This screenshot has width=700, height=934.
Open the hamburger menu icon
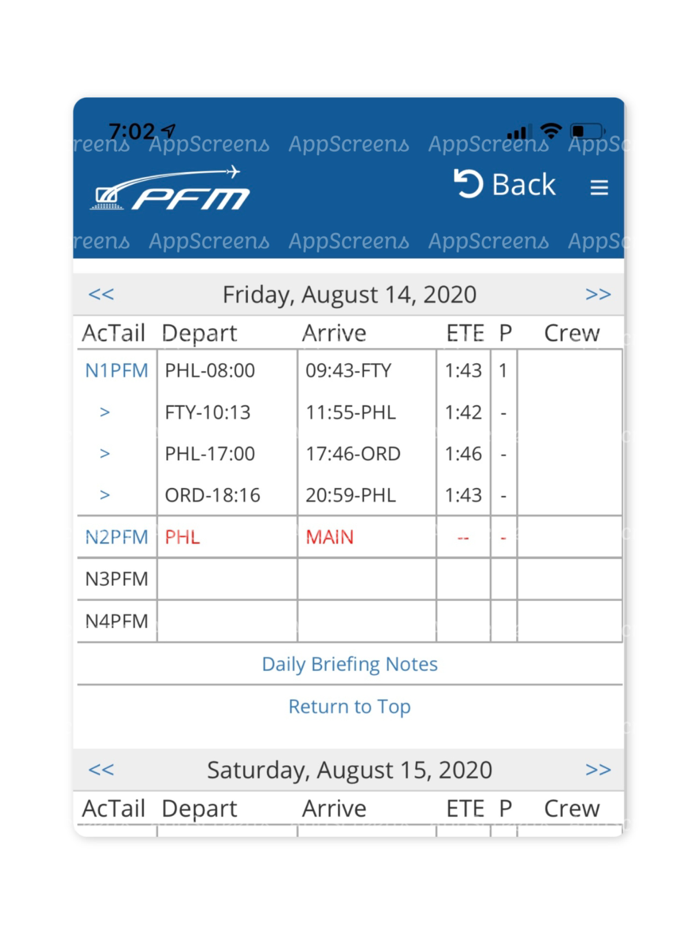pyautogui.click(x=598, y=187)
